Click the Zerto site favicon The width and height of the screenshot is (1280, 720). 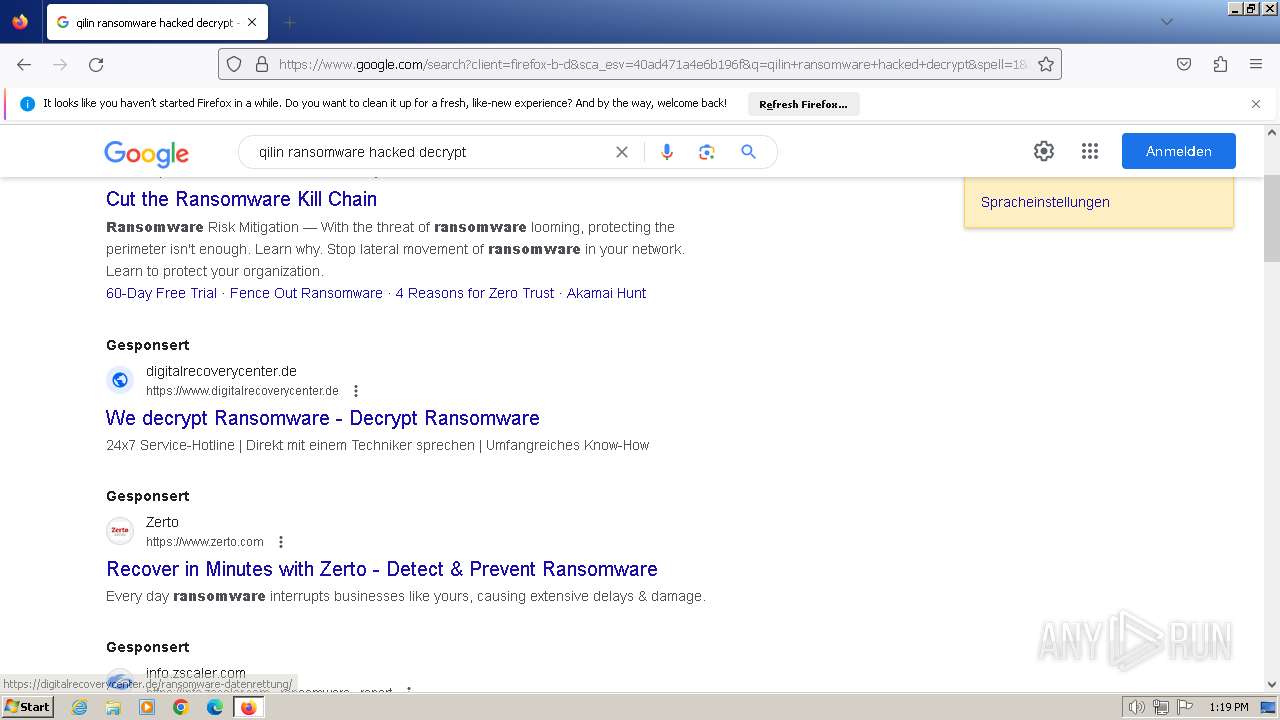click(x=120, y=531)
